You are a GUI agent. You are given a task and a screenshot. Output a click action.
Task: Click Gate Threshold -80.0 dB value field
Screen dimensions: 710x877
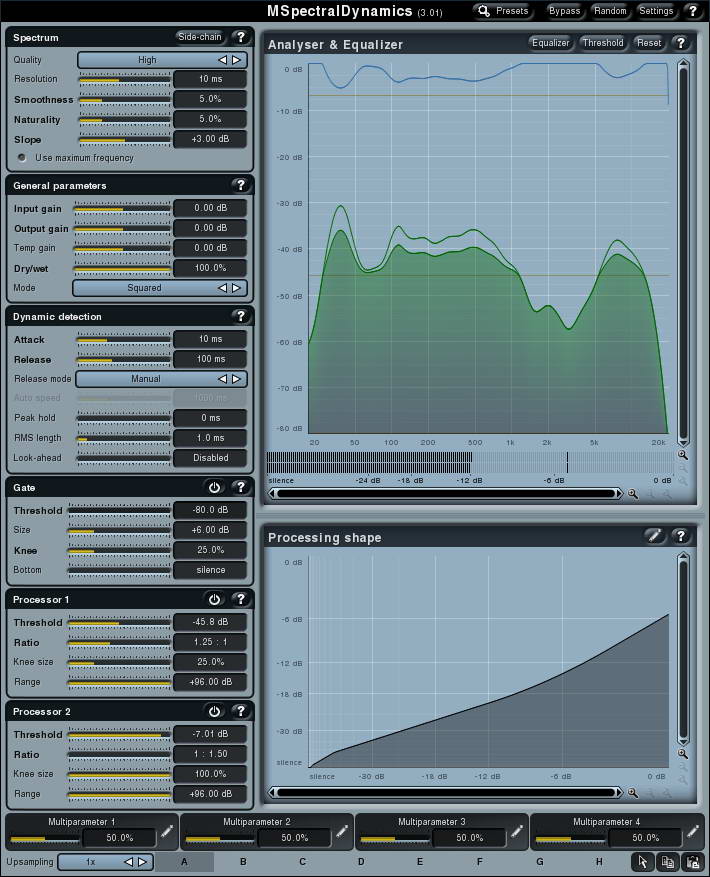(x=210, y=510)
